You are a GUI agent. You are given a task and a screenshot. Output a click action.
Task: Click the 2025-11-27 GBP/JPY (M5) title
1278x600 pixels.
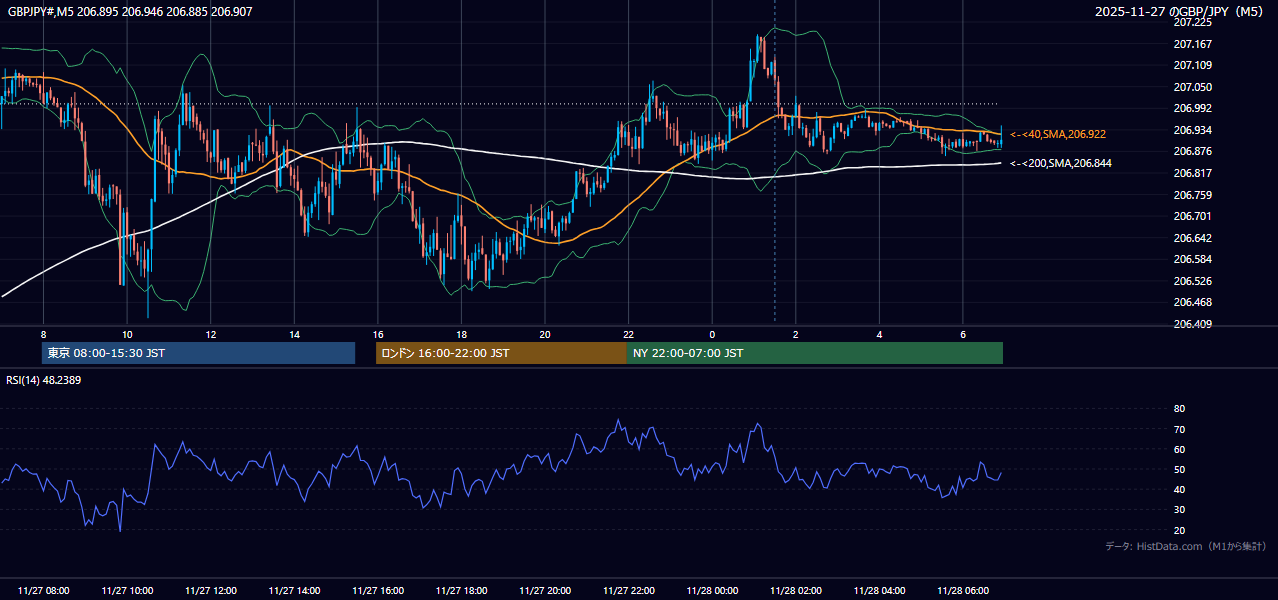[x=1179, y=12]
